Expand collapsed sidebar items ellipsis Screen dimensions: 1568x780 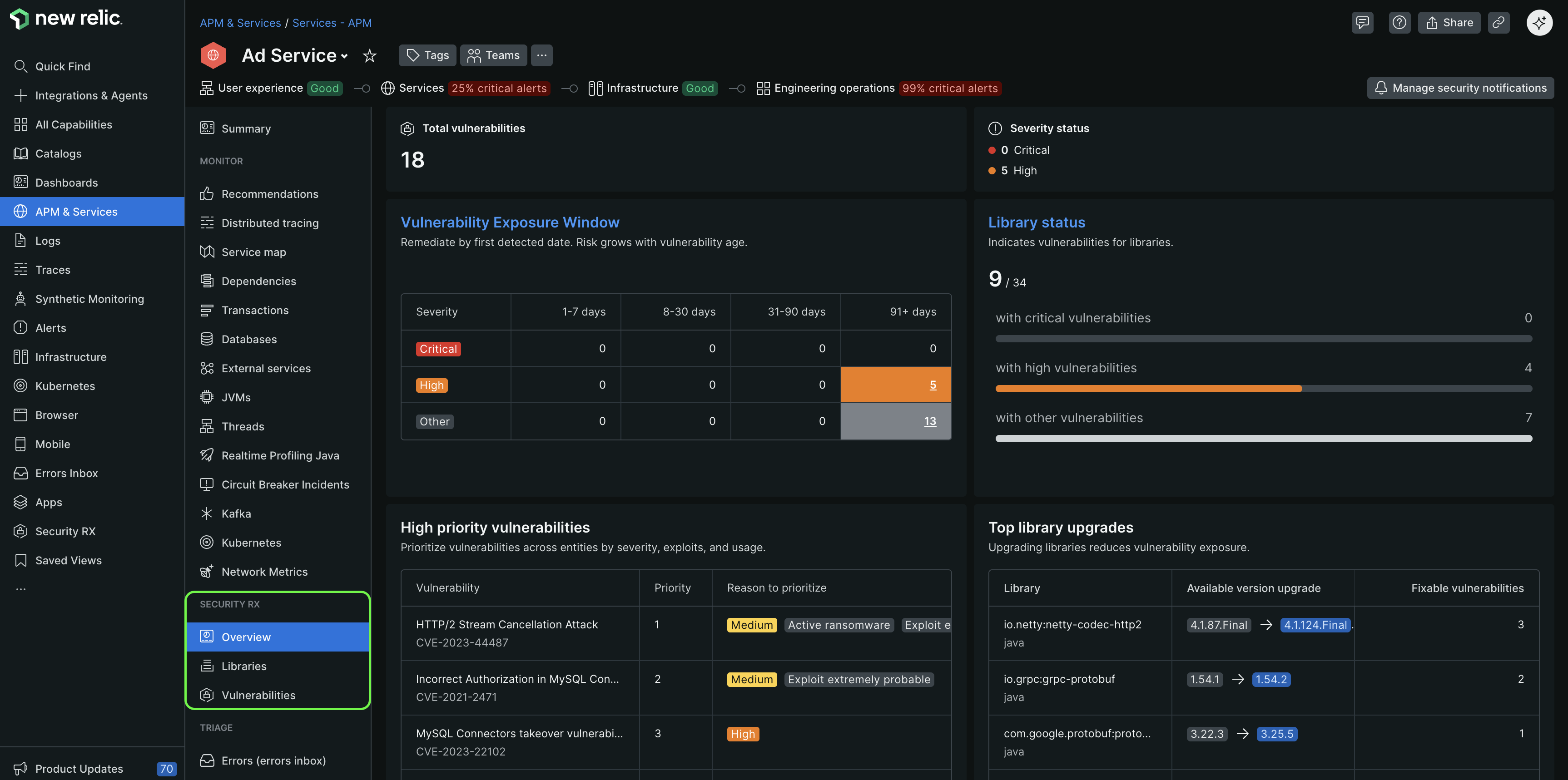coord(21,589)
